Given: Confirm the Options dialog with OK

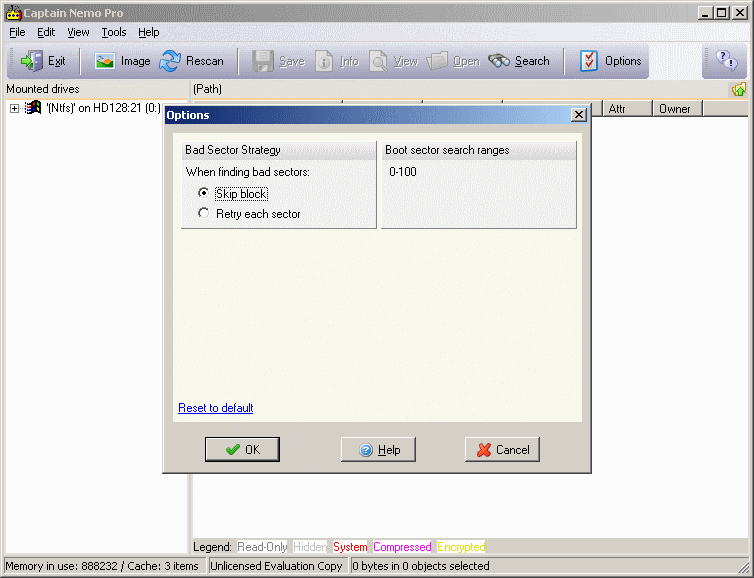Looking at the screenshot, I should (x=242, y=450).
